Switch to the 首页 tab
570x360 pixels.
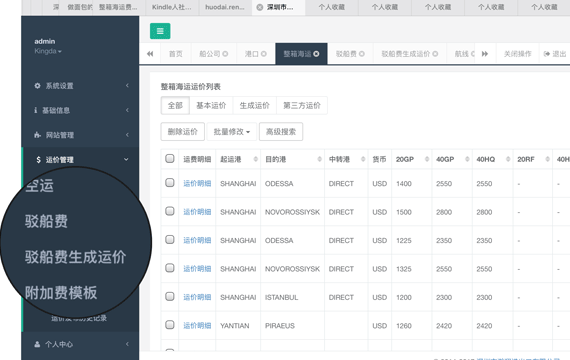tap(176, 54)
